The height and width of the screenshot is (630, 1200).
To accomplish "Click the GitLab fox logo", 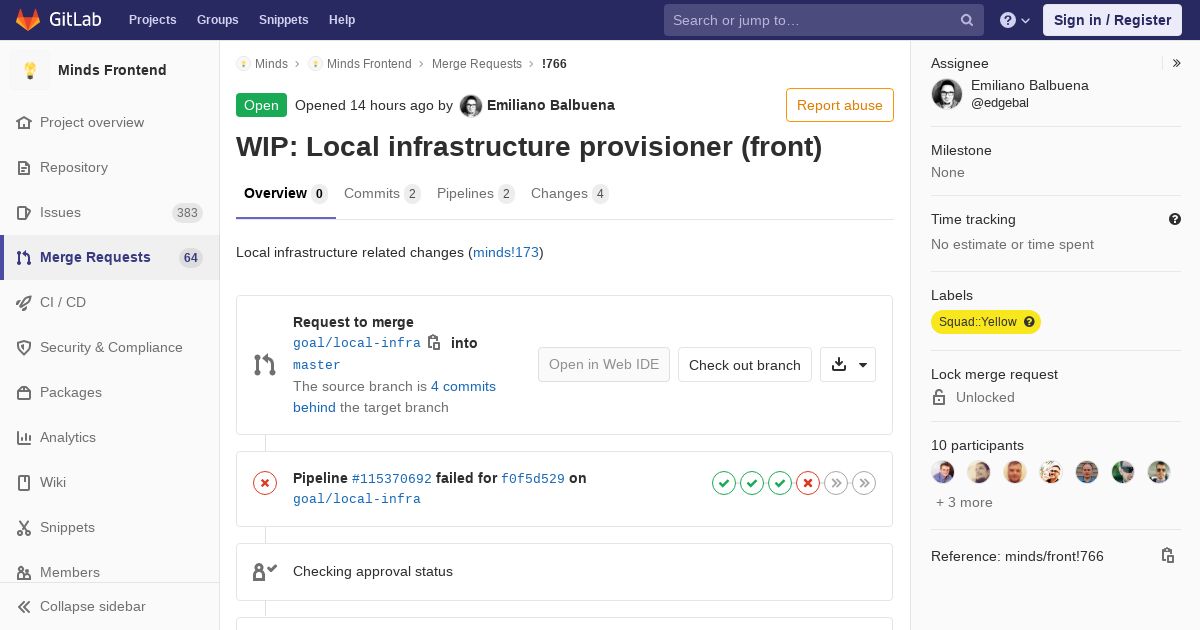I will (x=28, y=20).
